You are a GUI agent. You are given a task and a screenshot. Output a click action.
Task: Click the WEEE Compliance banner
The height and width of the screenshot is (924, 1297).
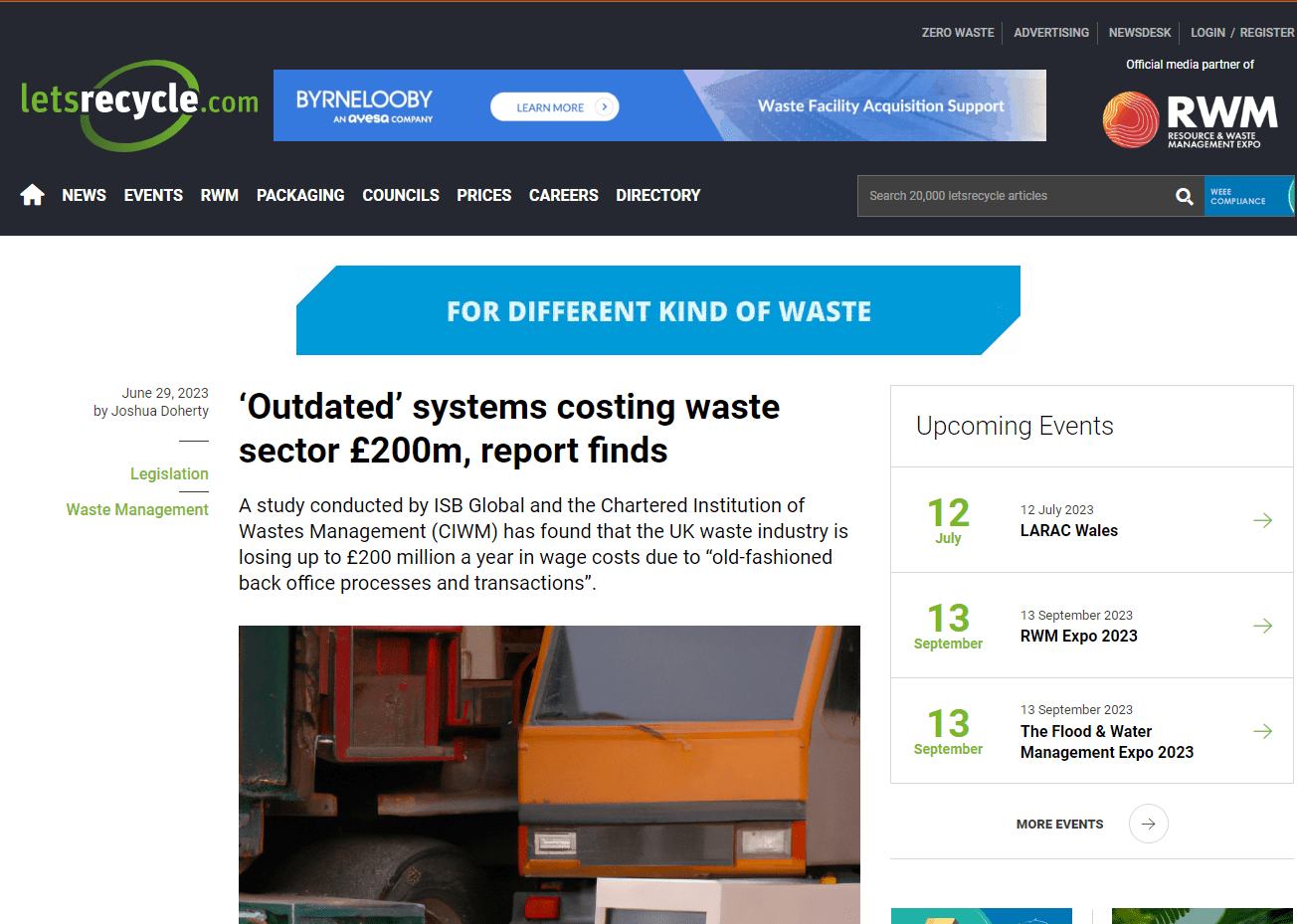coord(1250,196)
